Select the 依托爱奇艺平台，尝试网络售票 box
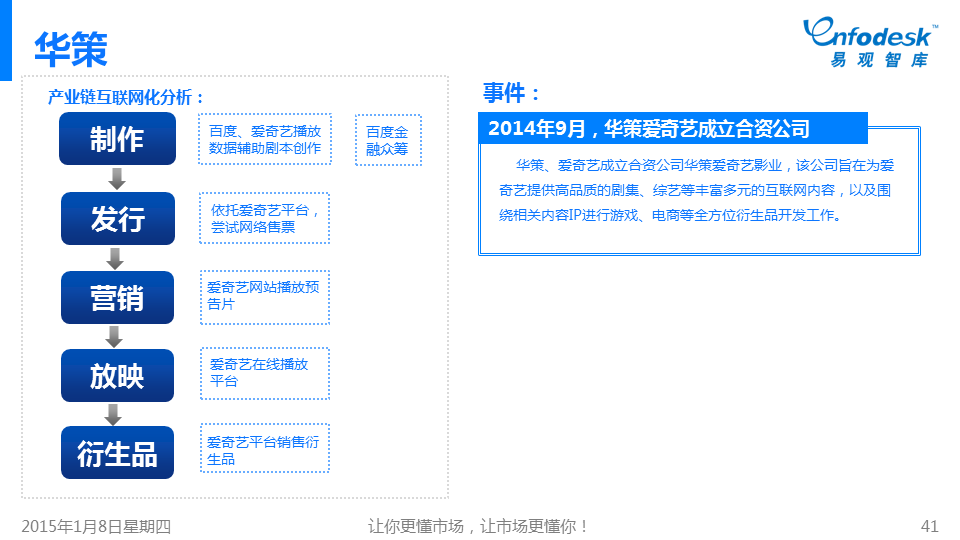Screen dimensions: 960x540 pos(264,219)
